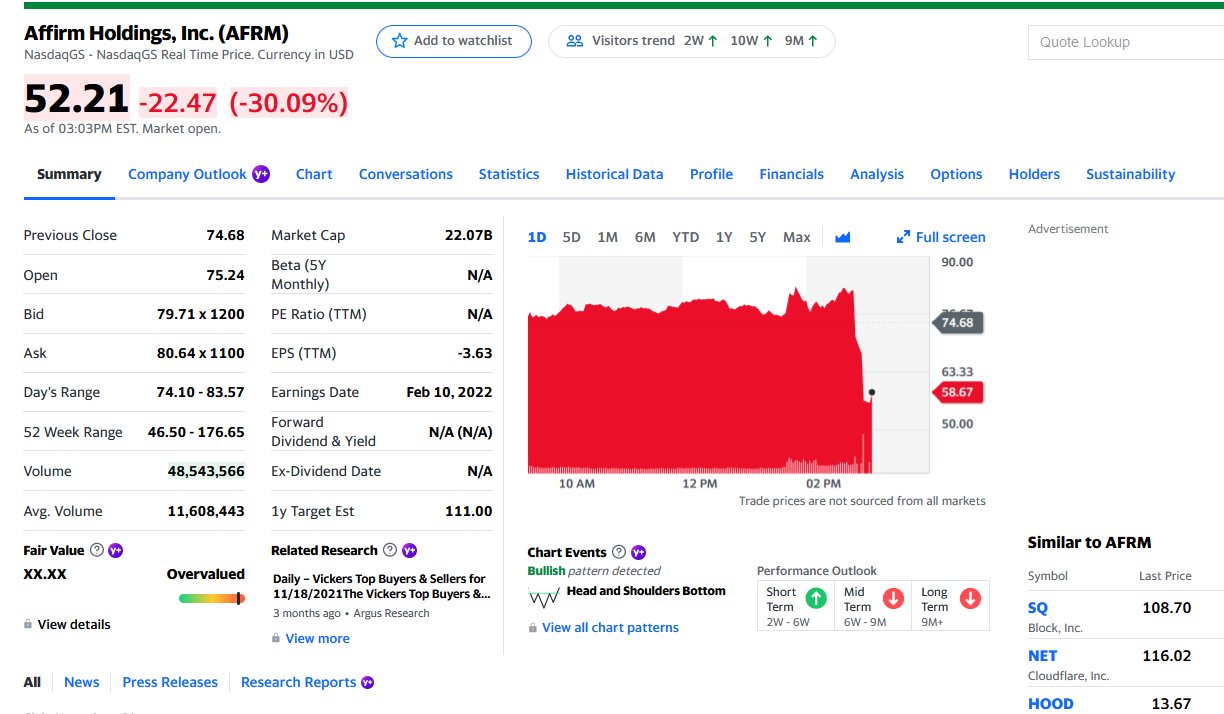Open the Profile tab
Screen dimensions: 1224x714
(712, 174)
